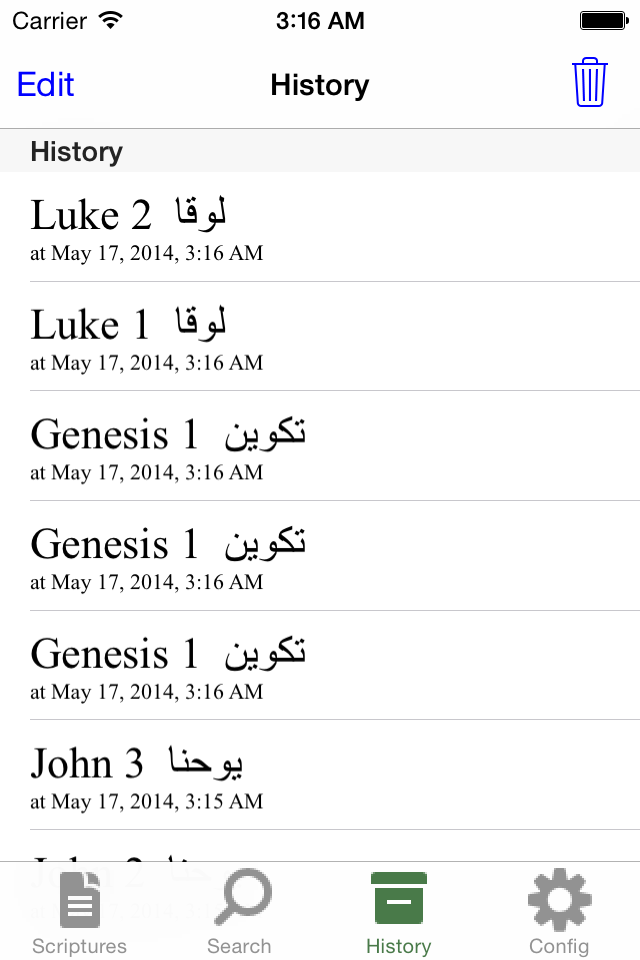The image size is (640, 960).
Task: Tap the Edit button
Action: tap(45, 84)
